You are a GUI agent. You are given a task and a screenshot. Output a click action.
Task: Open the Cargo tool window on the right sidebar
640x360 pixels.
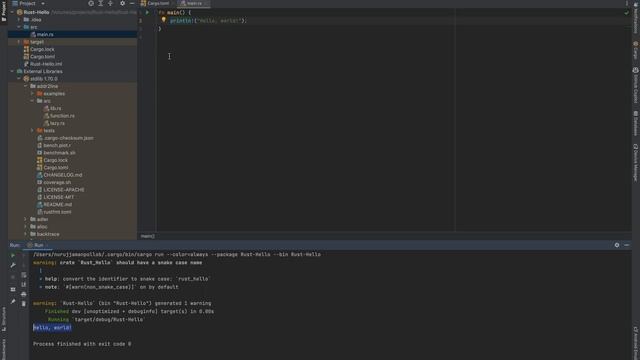tap(636, 50)
